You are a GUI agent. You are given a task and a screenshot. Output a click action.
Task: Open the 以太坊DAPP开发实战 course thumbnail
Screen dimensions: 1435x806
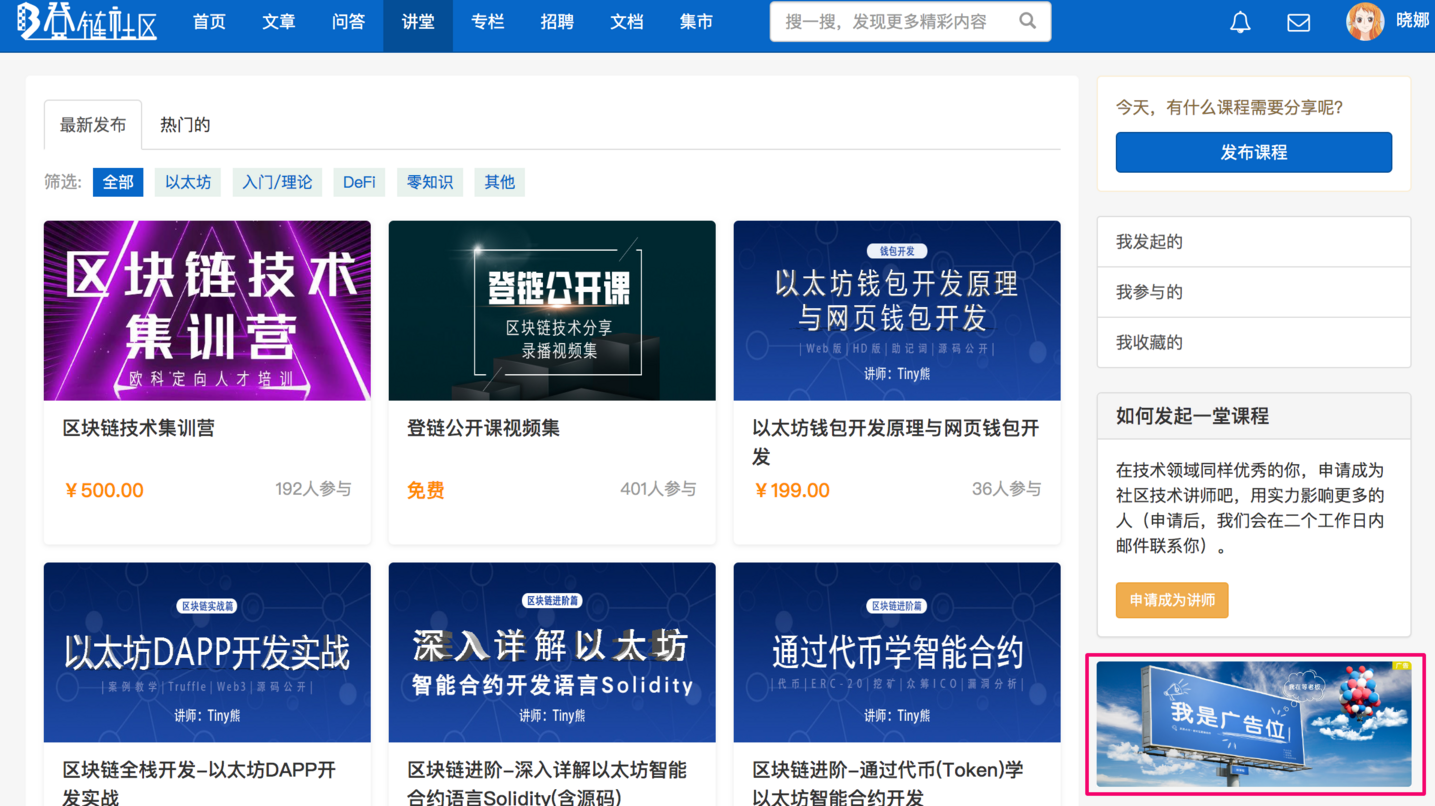click(207, 652)
